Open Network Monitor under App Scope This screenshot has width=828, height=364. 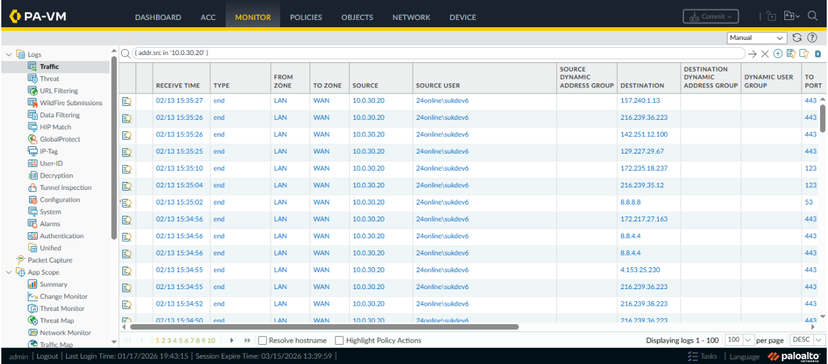pos(65,333)
